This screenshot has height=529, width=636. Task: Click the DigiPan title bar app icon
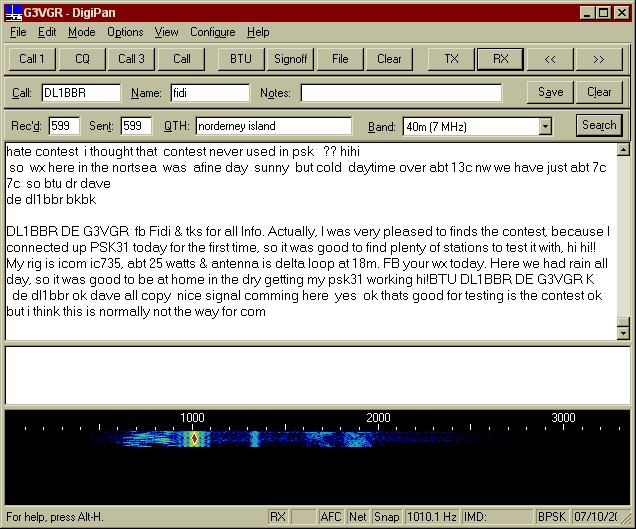(x=14, y=13)
